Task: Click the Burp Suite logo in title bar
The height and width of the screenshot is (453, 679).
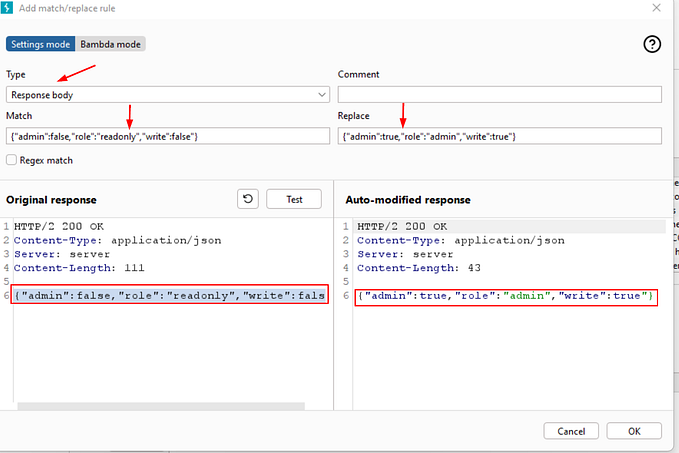Action: point(7,8)
